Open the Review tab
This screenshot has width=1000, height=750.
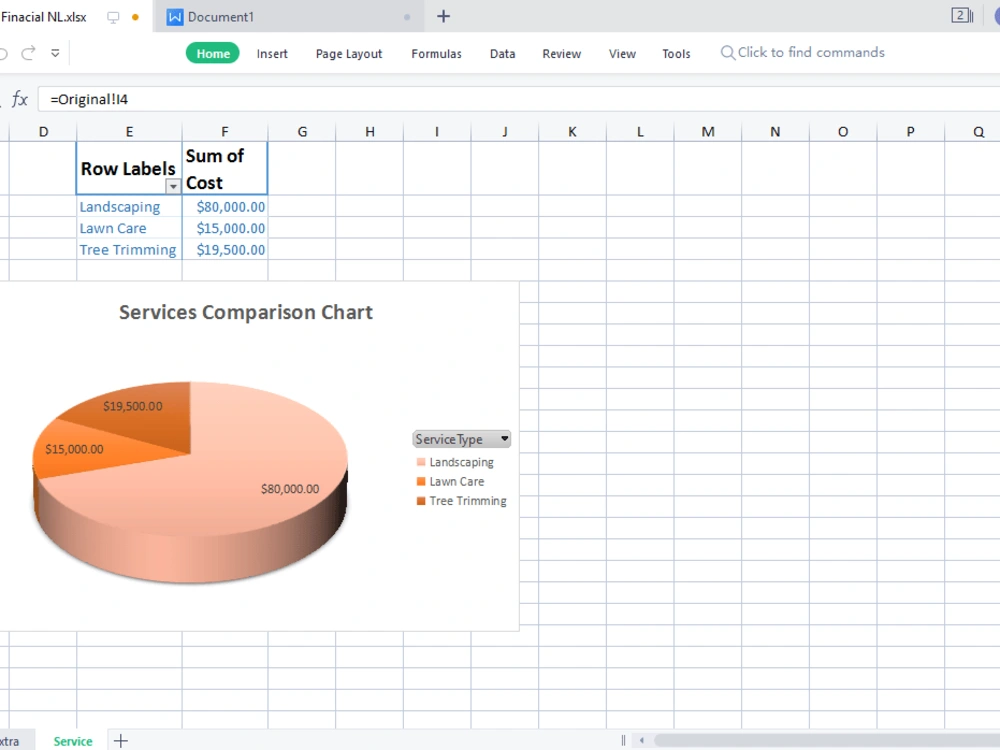pos(562,54)
